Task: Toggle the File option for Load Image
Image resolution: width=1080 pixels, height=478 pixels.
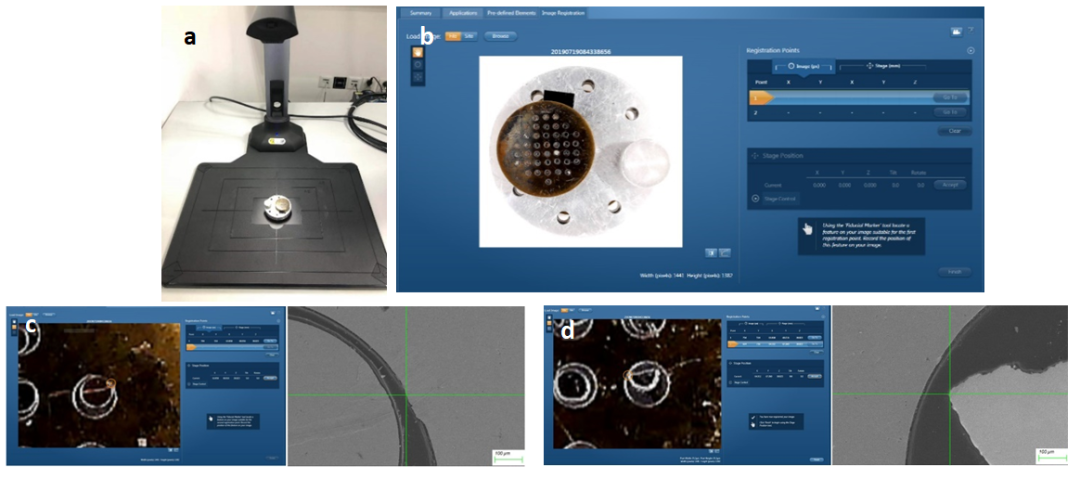Action: click(x=452, y=36)
